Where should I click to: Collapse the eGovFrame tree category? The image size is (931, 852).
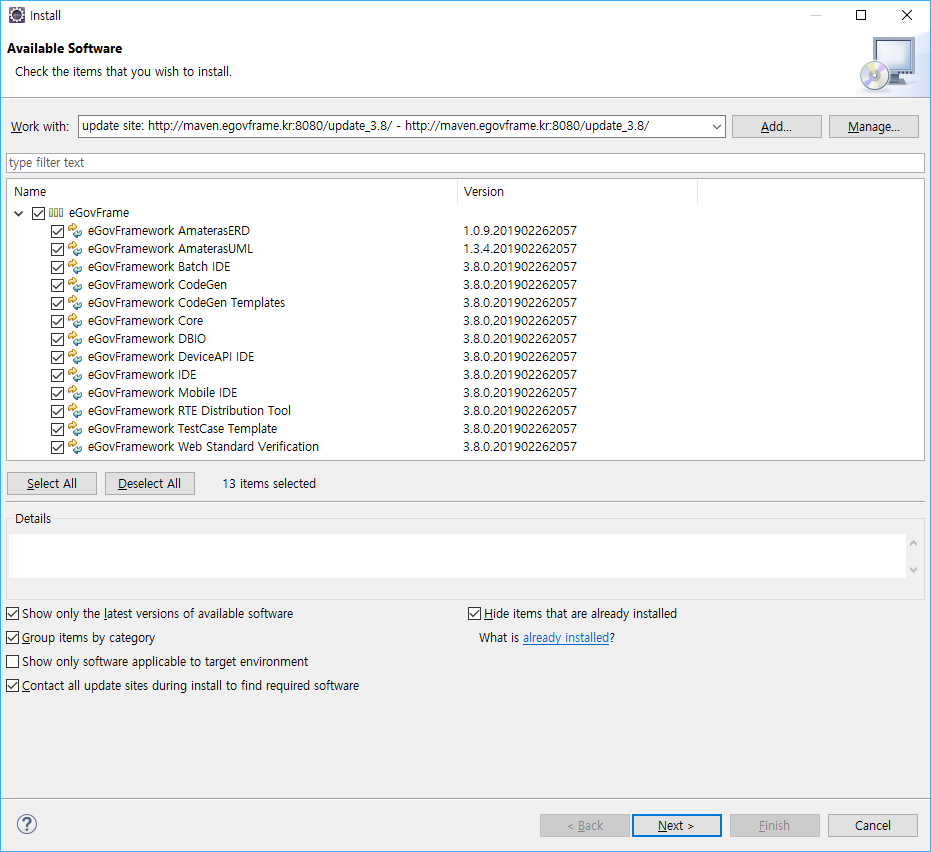click(20, 213)
